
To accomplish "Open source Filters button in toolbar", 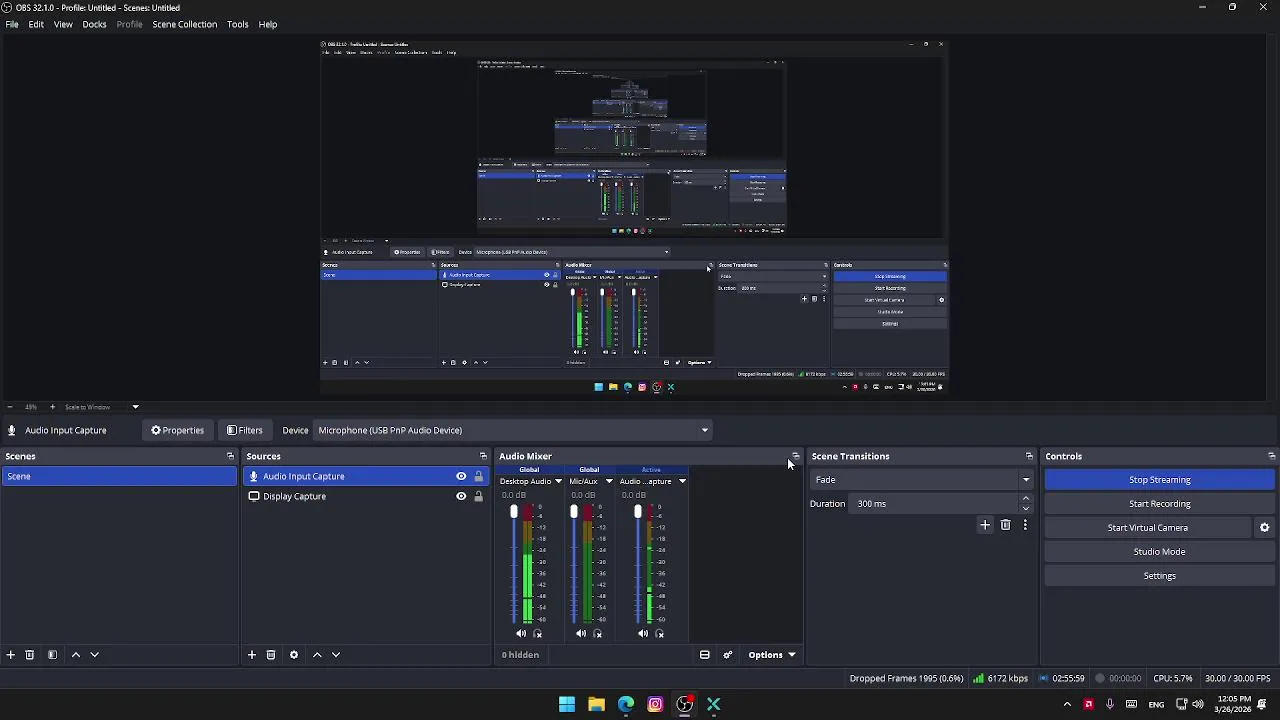I will tap(245, 430).
